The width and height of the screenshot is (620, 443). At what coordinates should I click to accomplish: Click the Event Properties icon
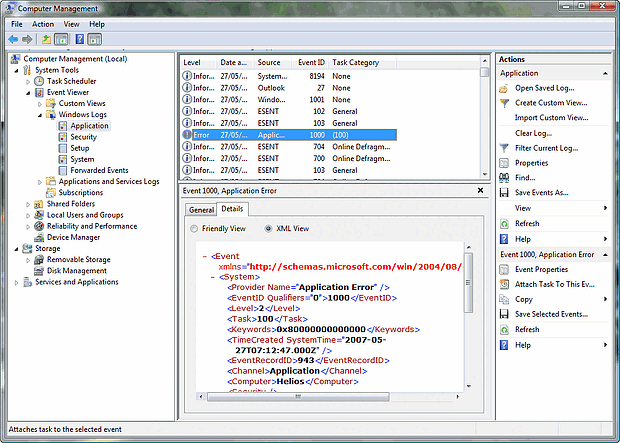[x=504, y=269]
